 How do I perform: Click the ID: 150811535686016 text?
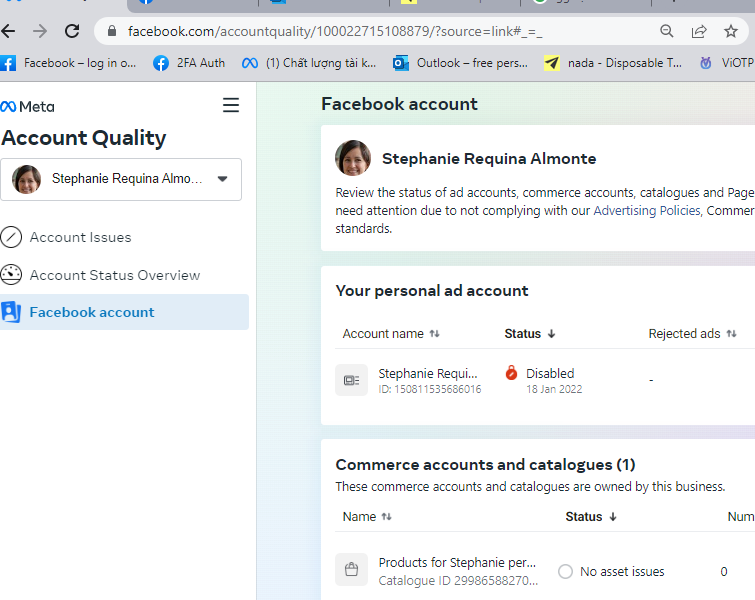click(430, 389)
